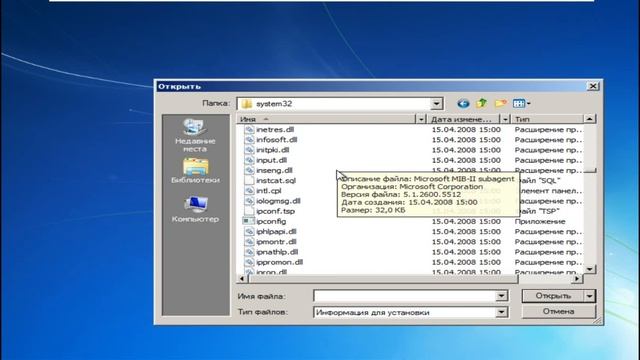Click the modified date of ippromon.dll

click(466, 262)
